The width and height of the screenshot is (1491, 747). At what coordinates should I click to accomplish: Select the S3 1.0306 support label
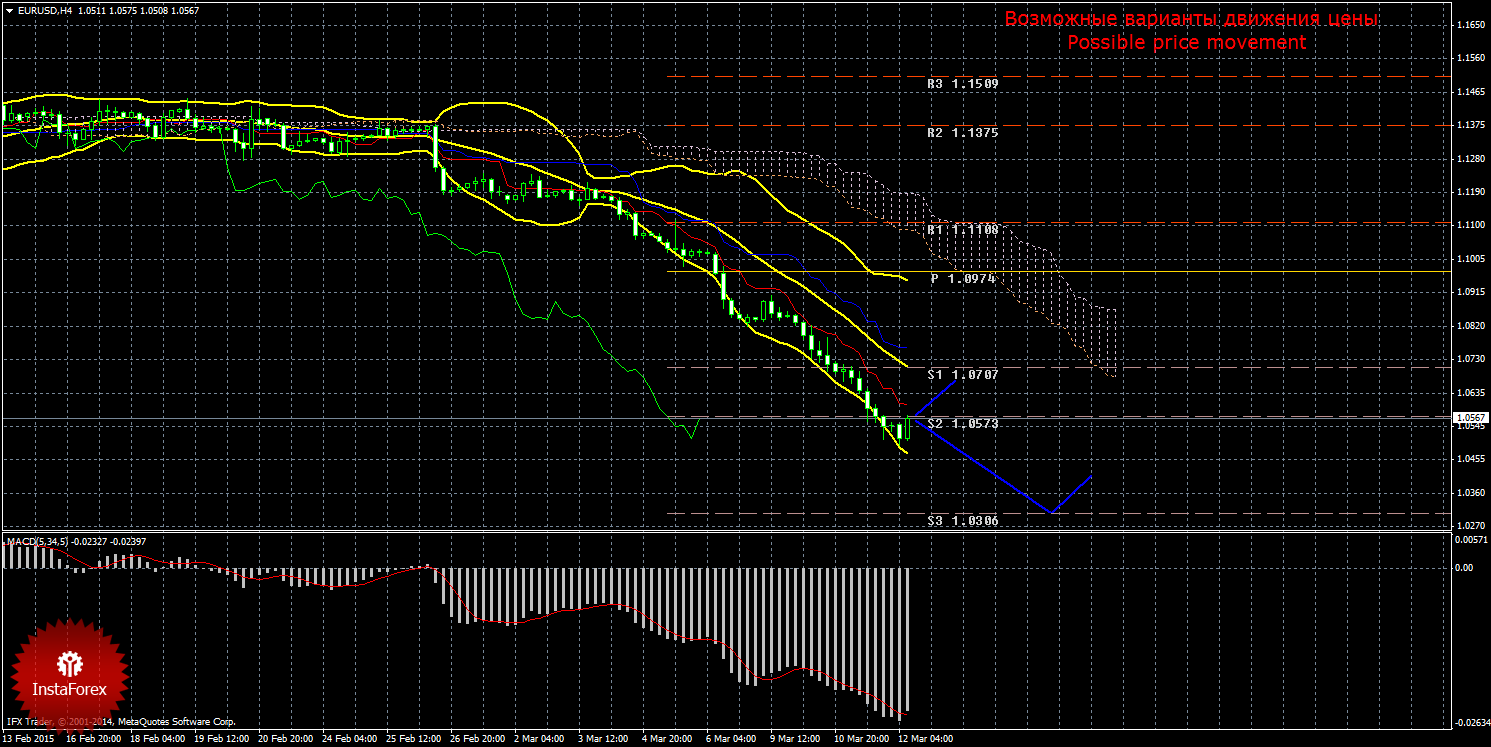click(963, 521)
